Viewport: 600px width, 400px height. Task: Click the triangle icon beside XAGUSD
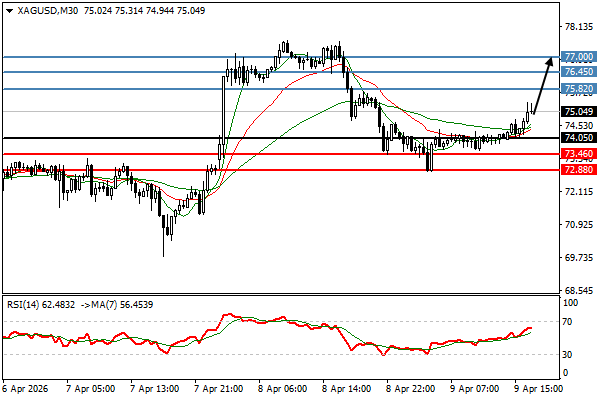tap(9, 10)
